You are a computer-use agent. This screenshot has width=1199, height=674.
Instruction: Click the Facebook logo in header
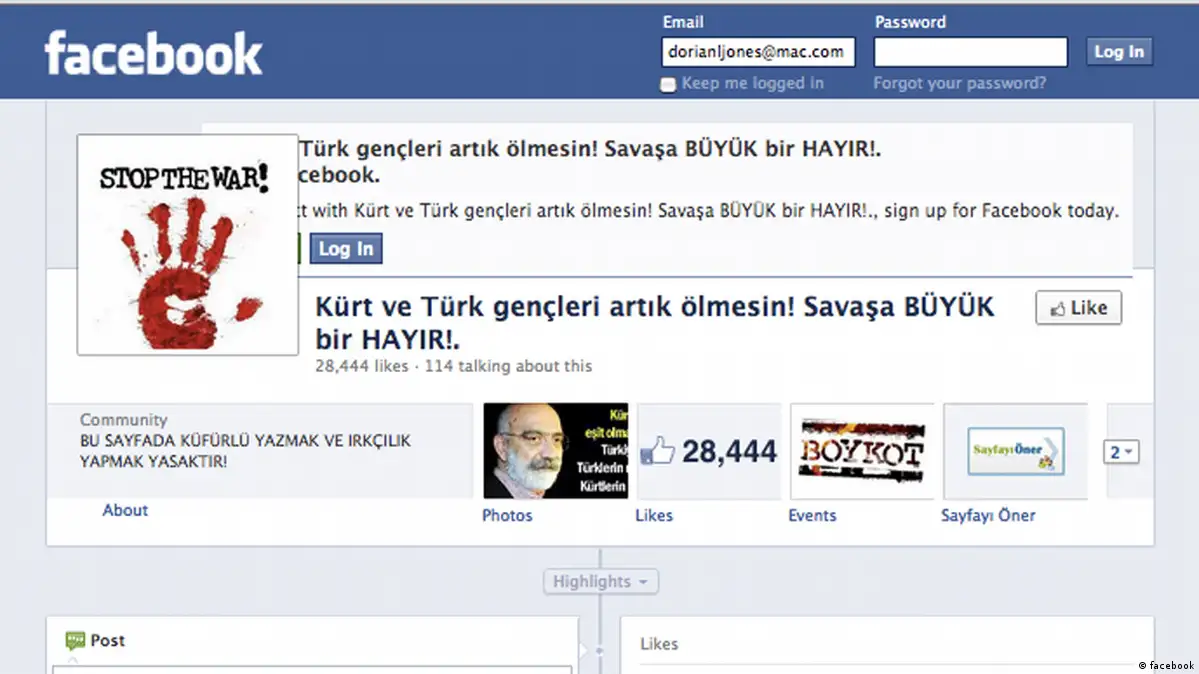(x=153, y=53)
